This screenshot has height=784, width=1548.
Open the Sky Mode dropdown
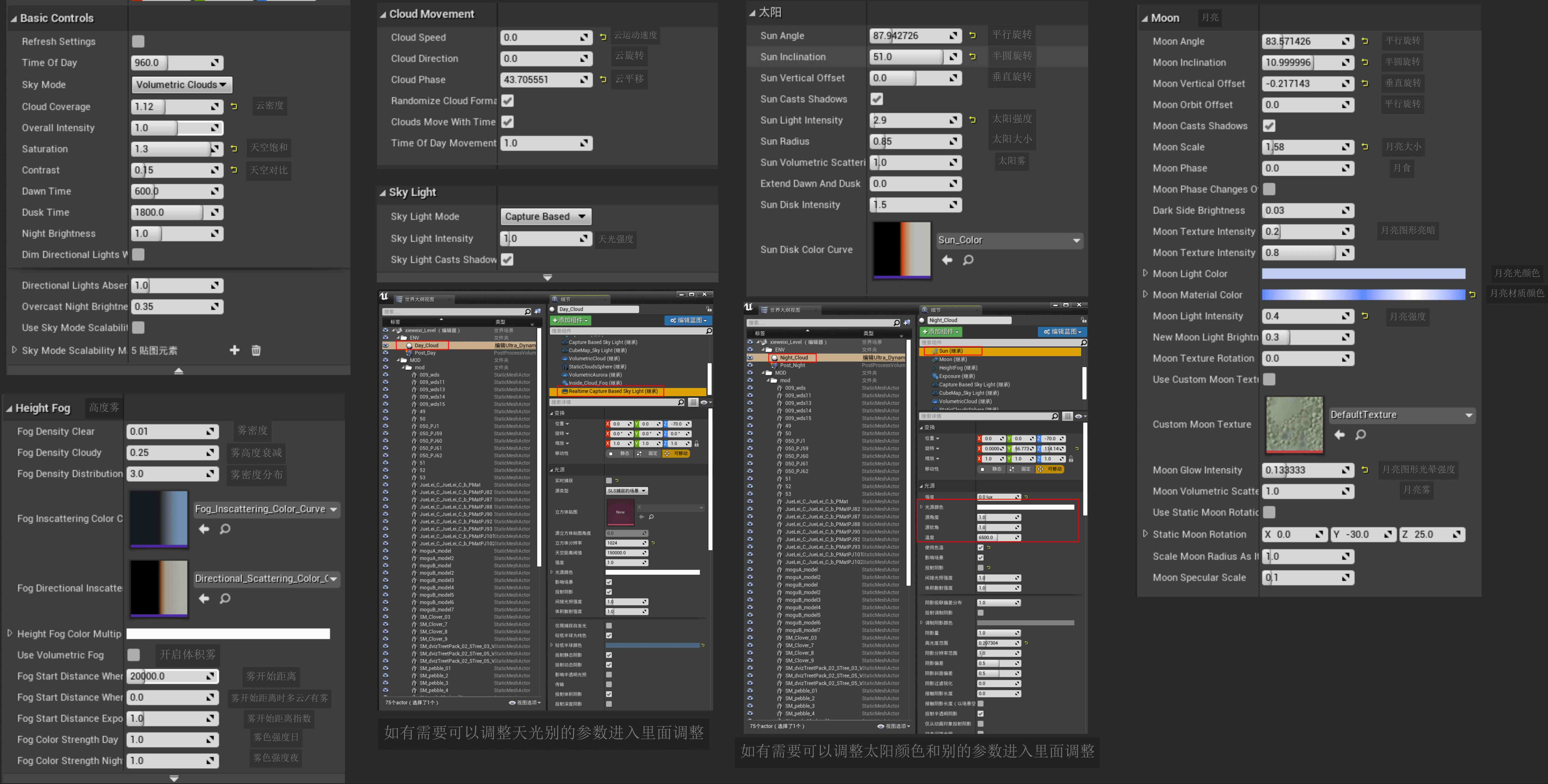(181, 85)
